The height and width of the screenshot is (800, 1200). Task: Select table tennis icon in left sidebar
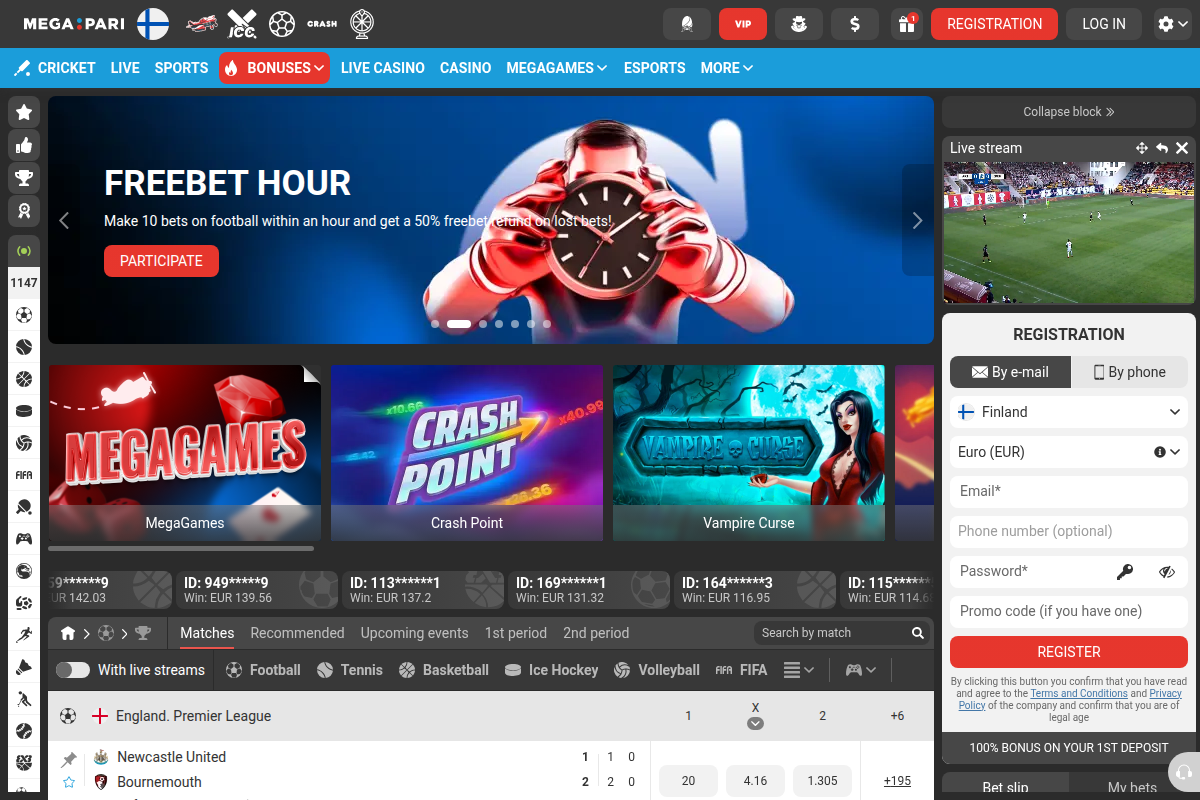point(24,507)
